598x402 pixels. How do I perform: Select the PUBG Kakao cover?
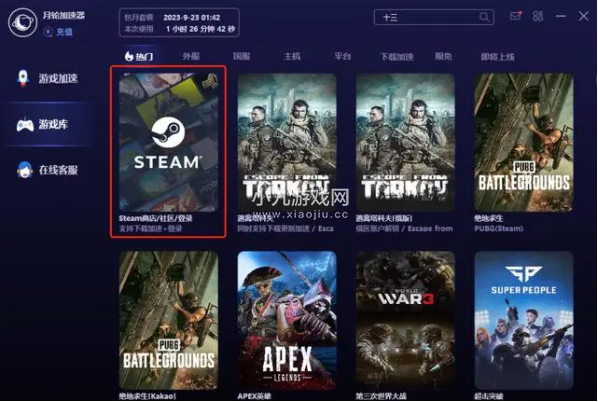pyautogui.click(x=169, y=320)
